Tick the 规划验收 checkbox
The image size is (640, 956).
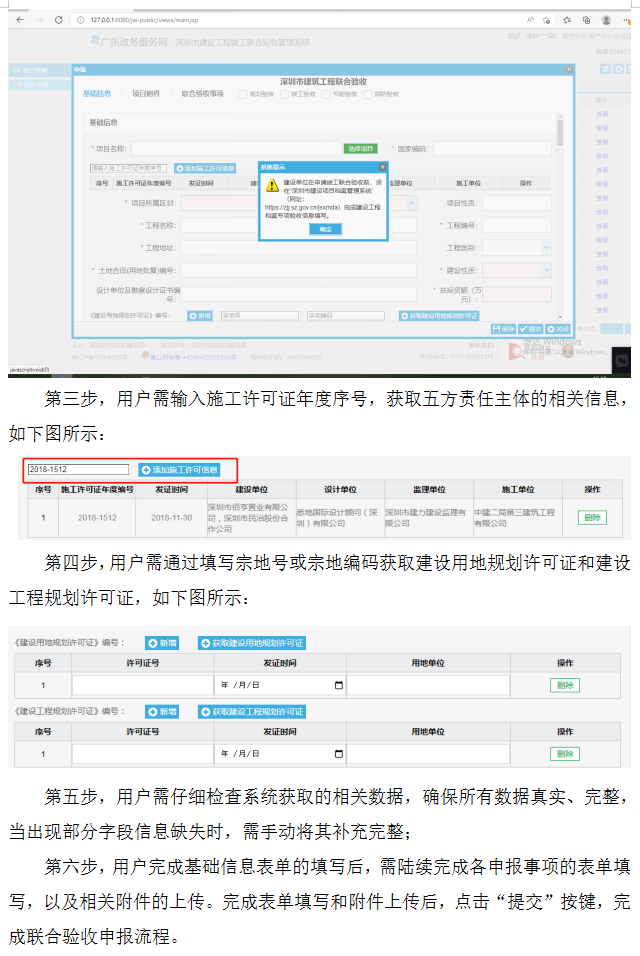(243, 94)
